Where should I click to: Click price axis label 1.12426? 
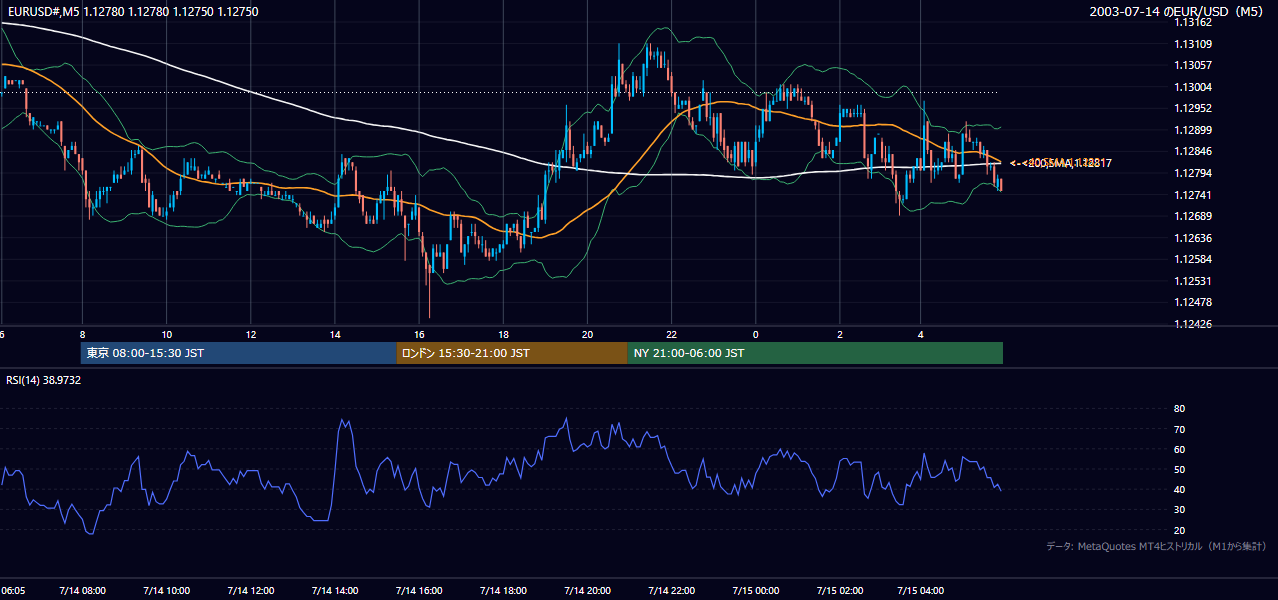[x=1194, y=324]
